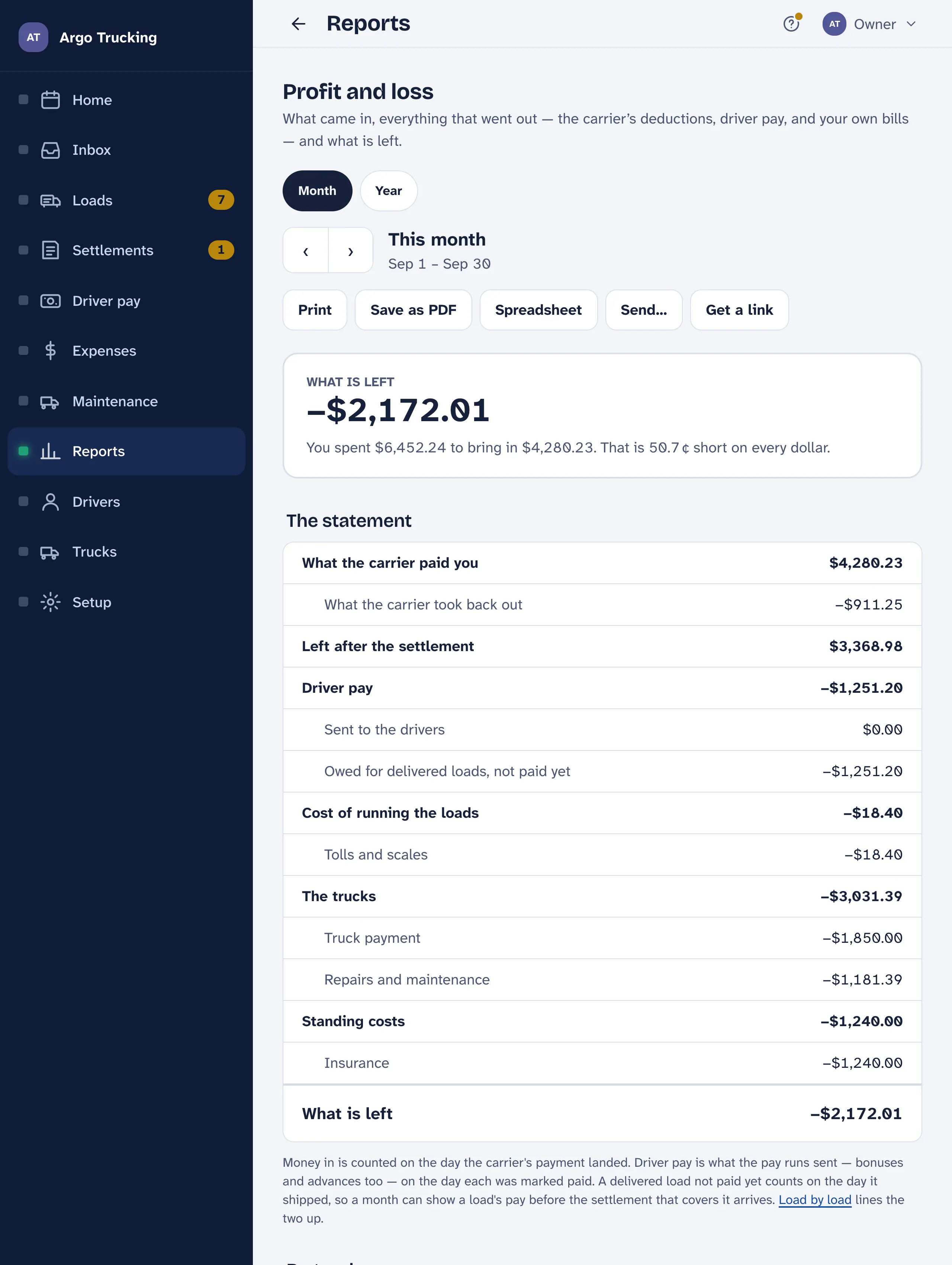Image resolution: width=952 pixels, height=1265 pixels.
Task: Click 'What the carrier took back out' row
Action: tap(602, 605)
